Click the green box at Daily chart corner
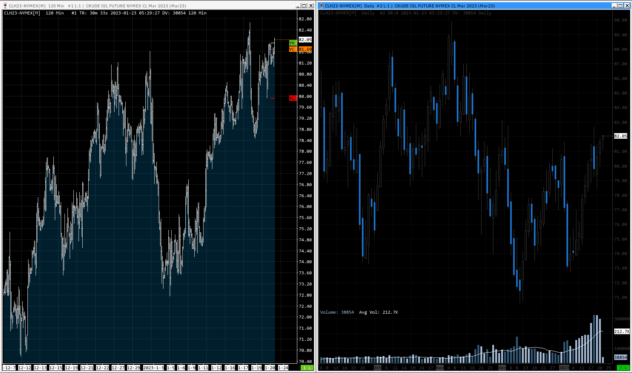This screenshot has height=373, width=632. 624,368
